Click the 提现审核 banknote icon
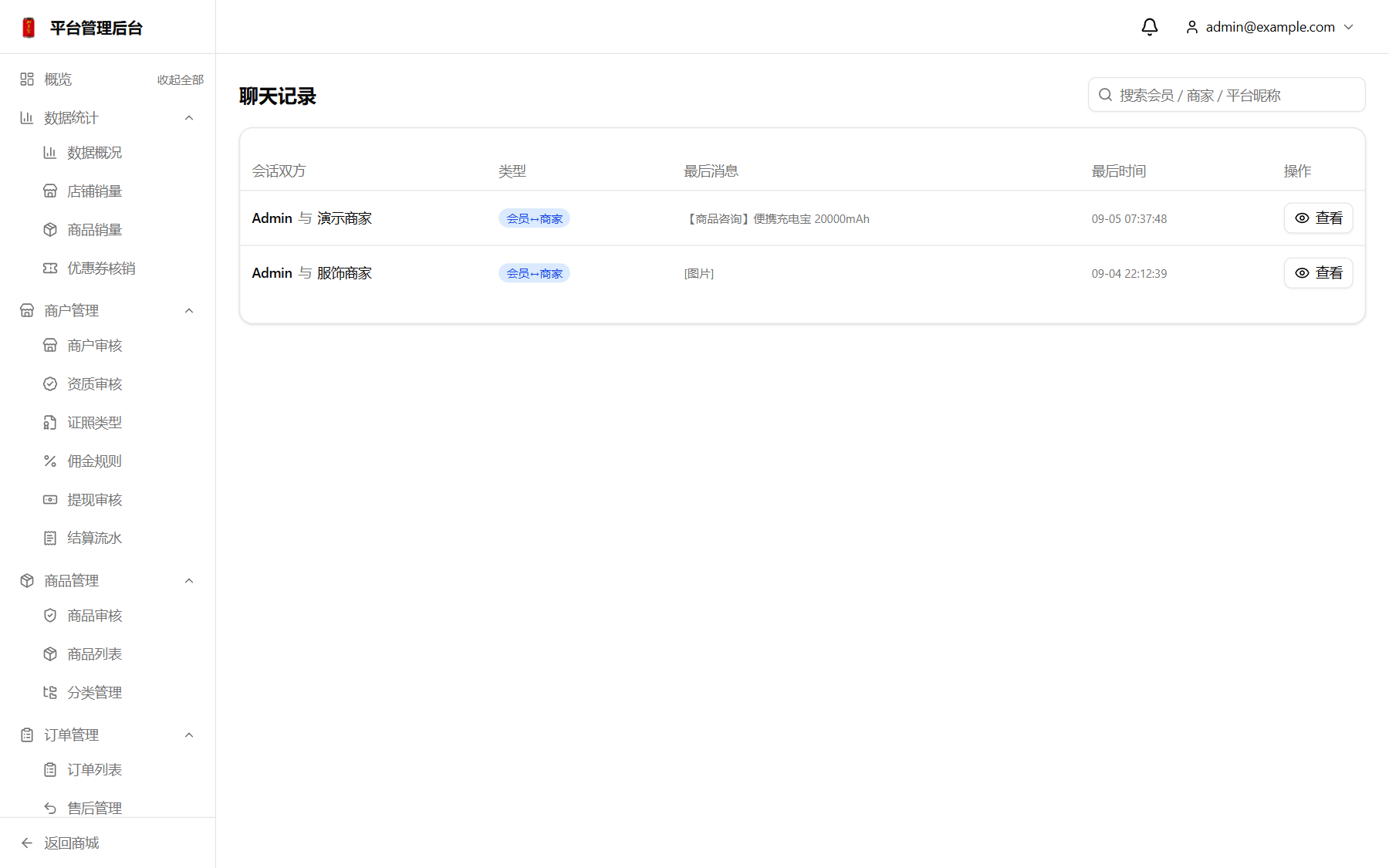1389x868 pixels. [x=50, y=499]
